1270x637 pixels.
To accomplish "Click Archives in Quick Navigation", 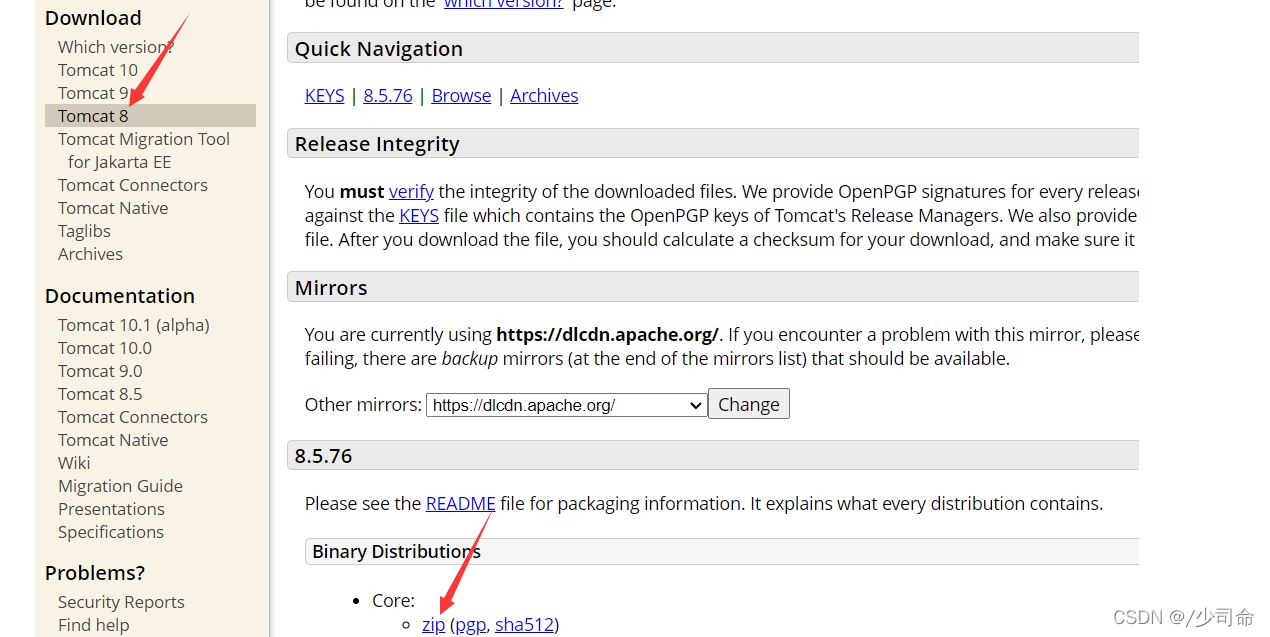I will click(x=544, y=95).
